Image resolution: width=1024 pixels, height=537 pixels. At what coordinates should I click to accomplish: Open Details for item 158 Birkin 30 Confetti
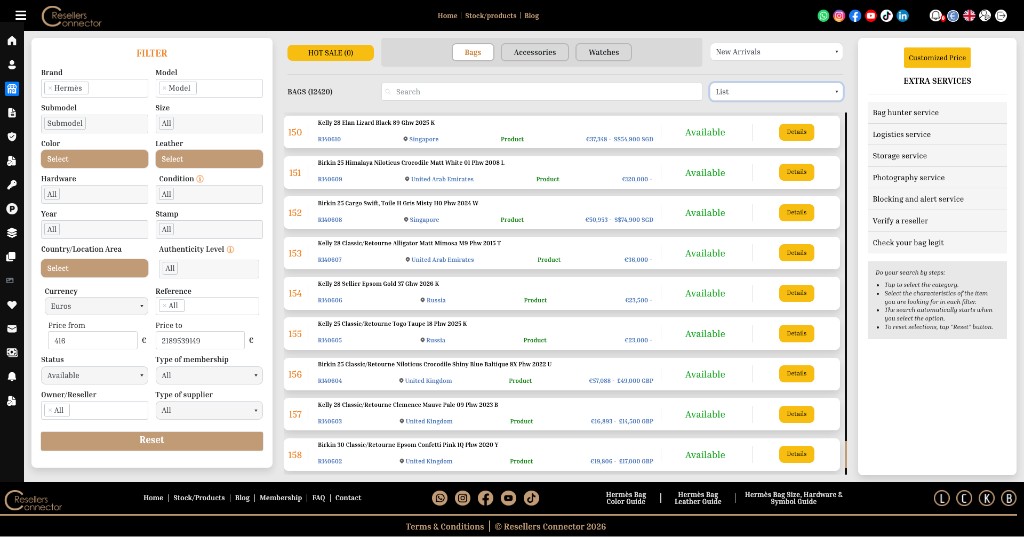796,454
